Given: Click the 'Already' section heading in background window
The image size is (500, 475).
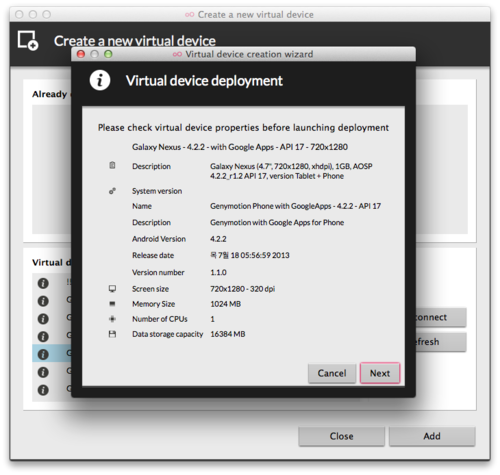Looking at the screenshot, I should [x=49, y=94].
